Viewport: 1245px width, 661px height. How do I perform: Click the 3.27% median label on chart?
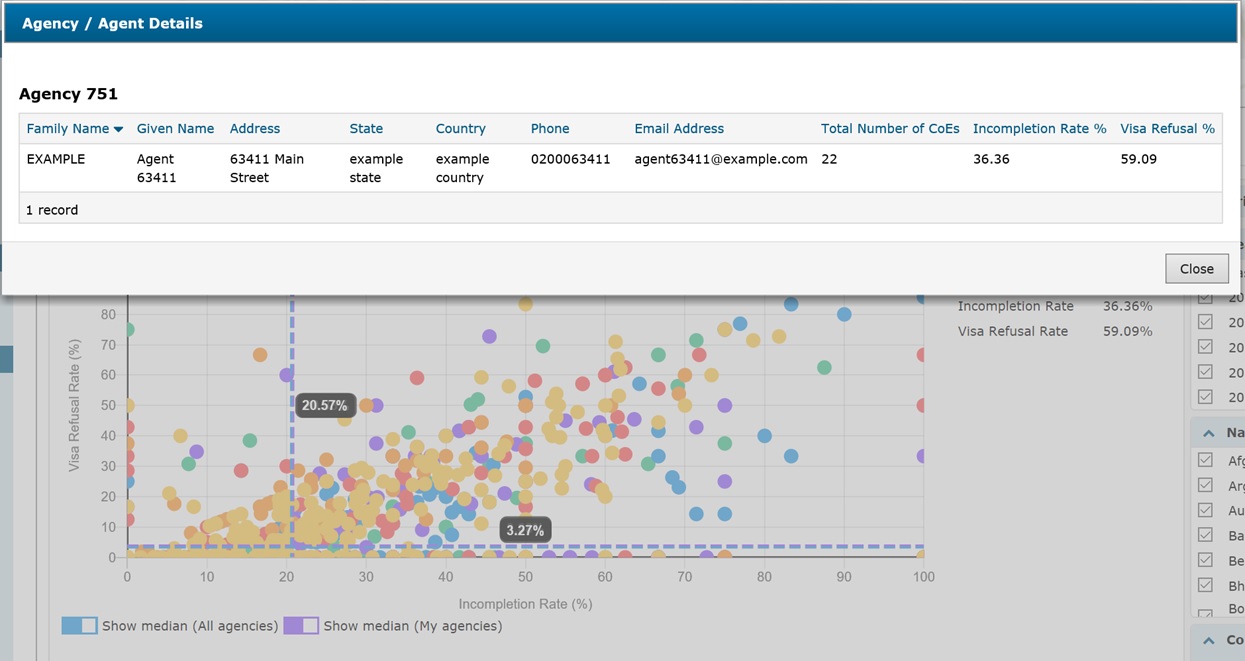click(x=525, y=530)
